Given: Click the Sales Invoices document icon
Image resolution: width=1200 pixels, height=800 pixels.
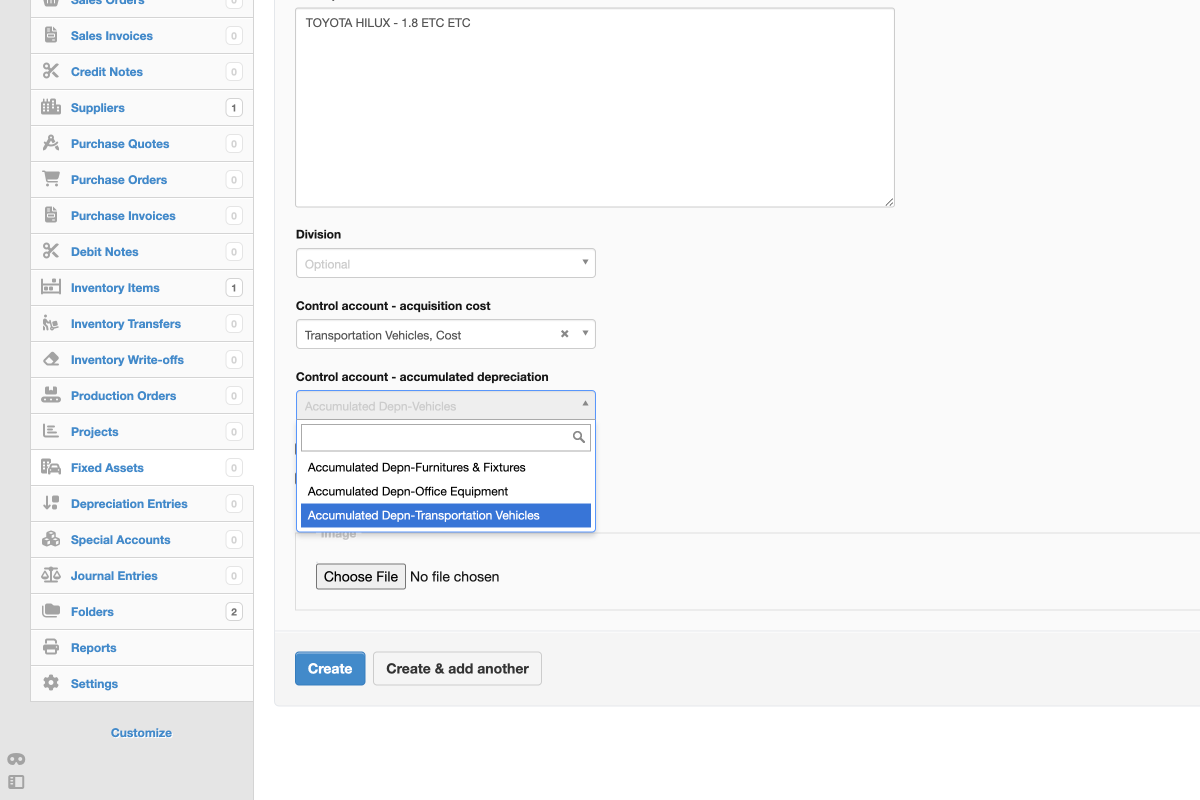Looking at the screenshot, I should 51,36.
